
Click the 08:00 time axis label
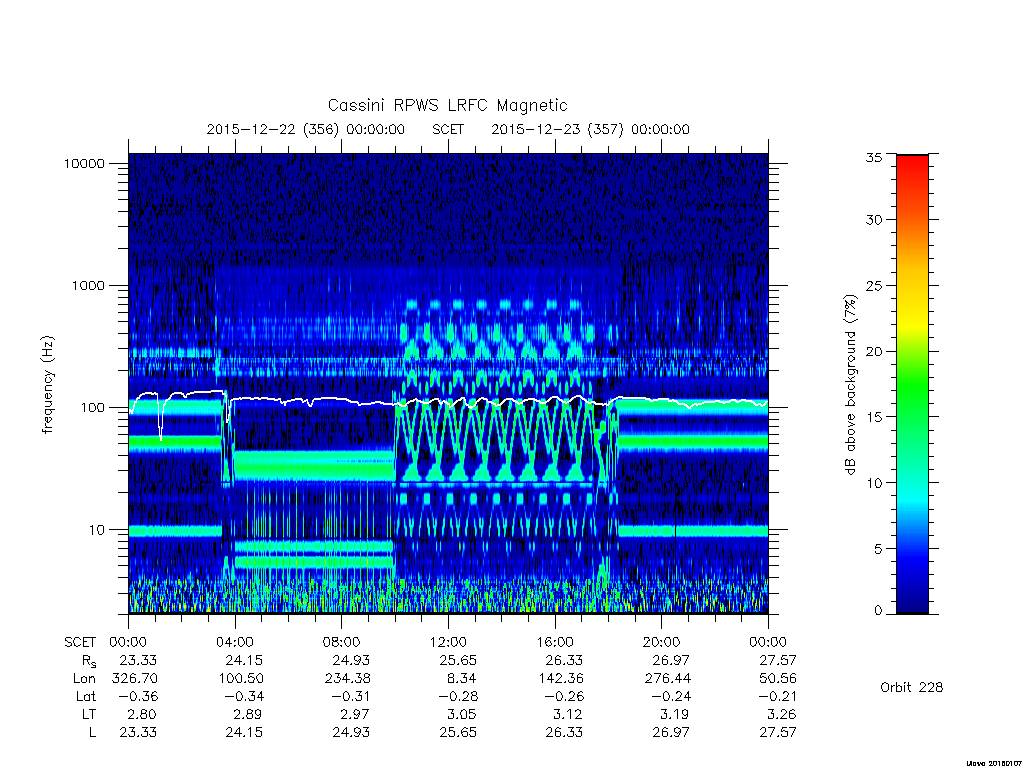tap(342, 643)
